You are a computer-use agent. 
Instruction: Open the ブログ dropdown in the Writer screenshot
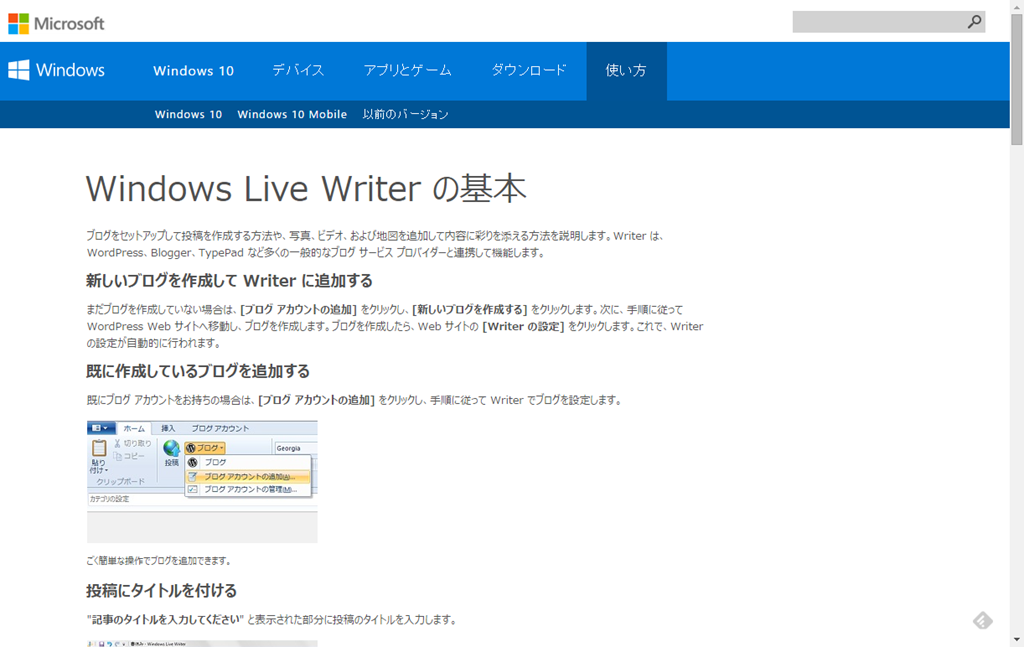[205, 448]
